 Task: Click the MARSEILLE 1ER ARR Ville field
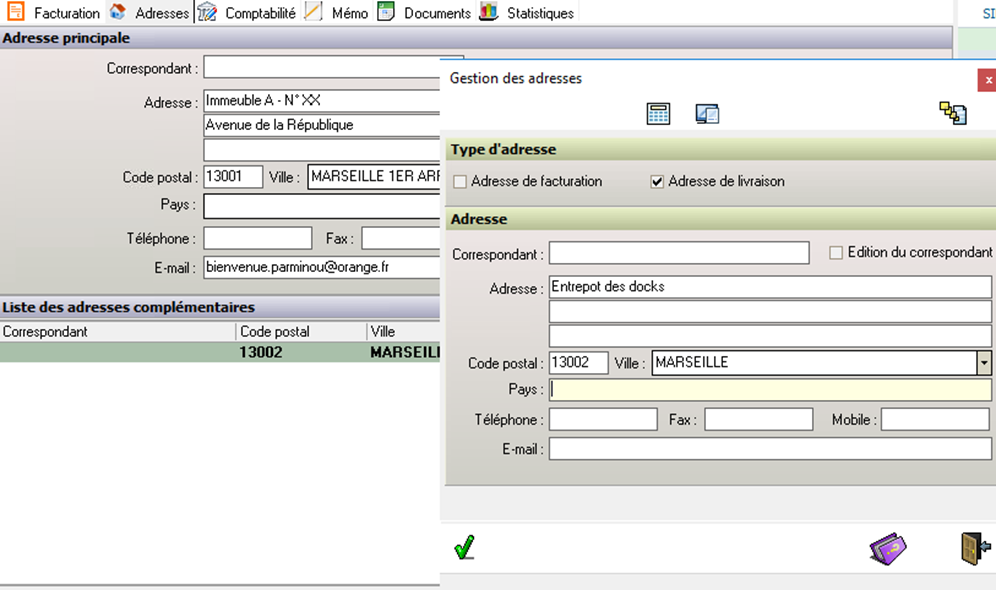click(x=374, y=177)
